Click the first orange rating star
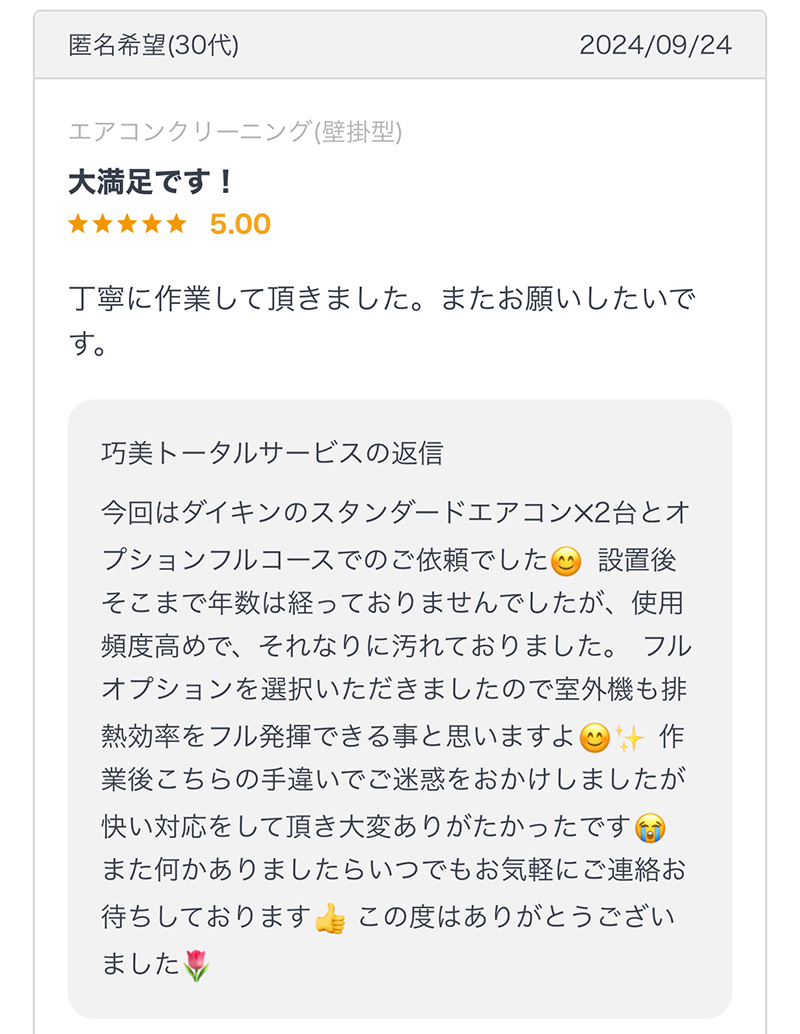800x1034 pixels. pos(78,224)
